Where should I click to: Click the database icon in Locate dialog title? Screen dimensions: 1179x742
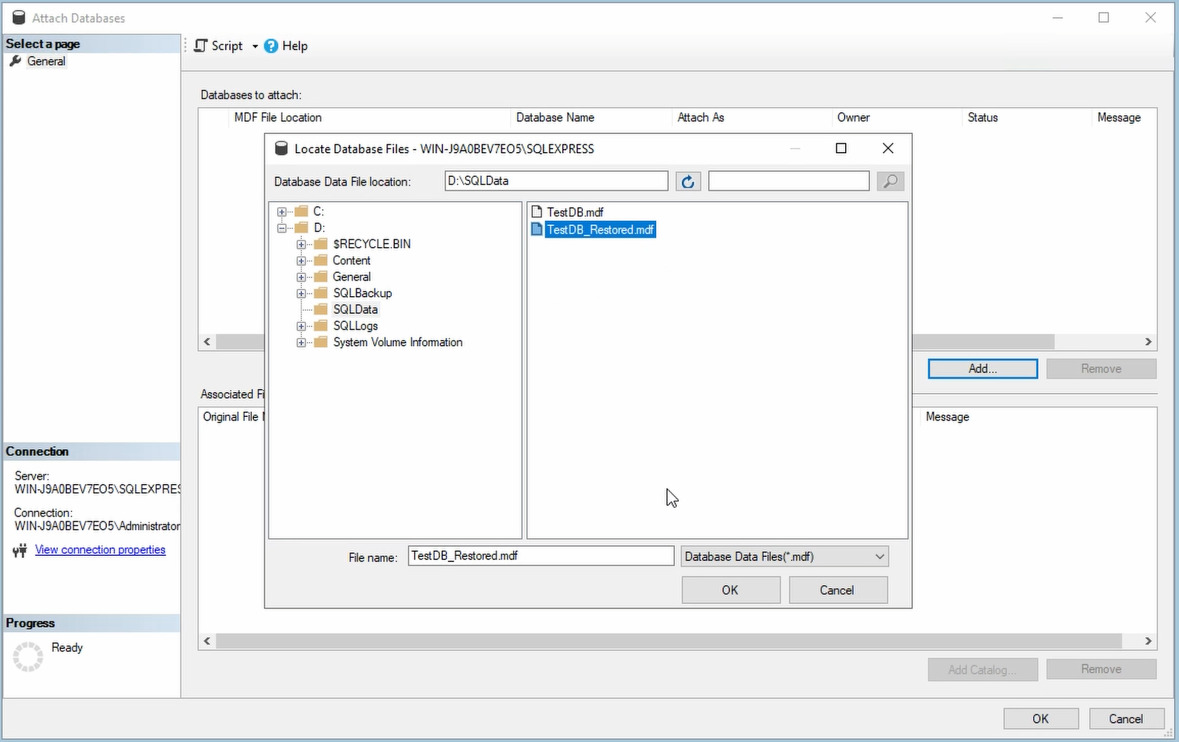point(281,149)
